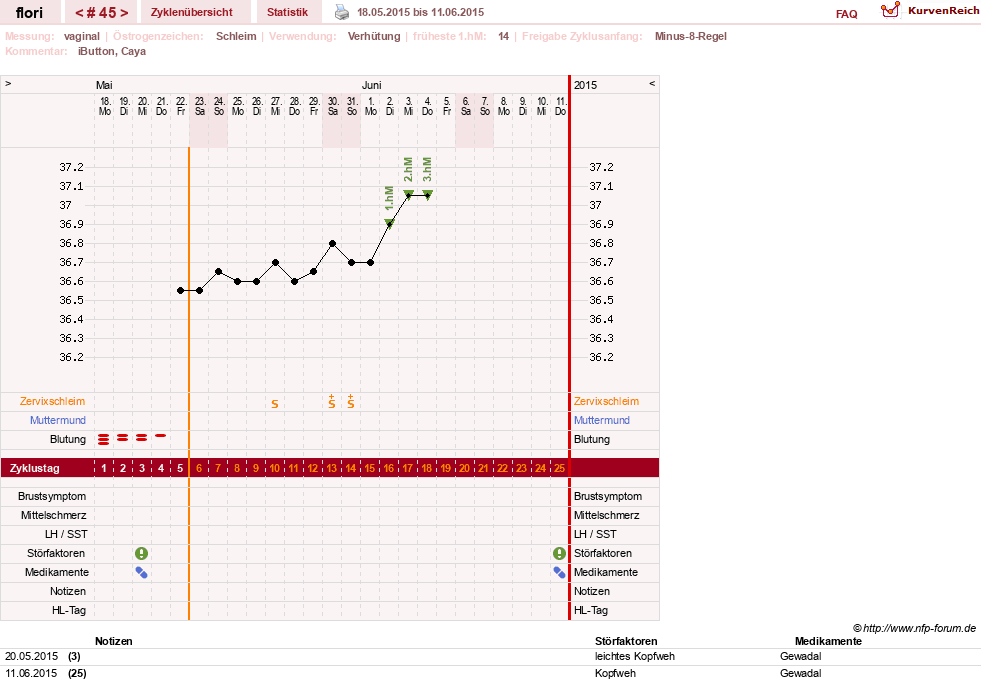The image size is (981, 700).
Task: Click the 11.06.2015 notes row date
Action: coord(31,673)
